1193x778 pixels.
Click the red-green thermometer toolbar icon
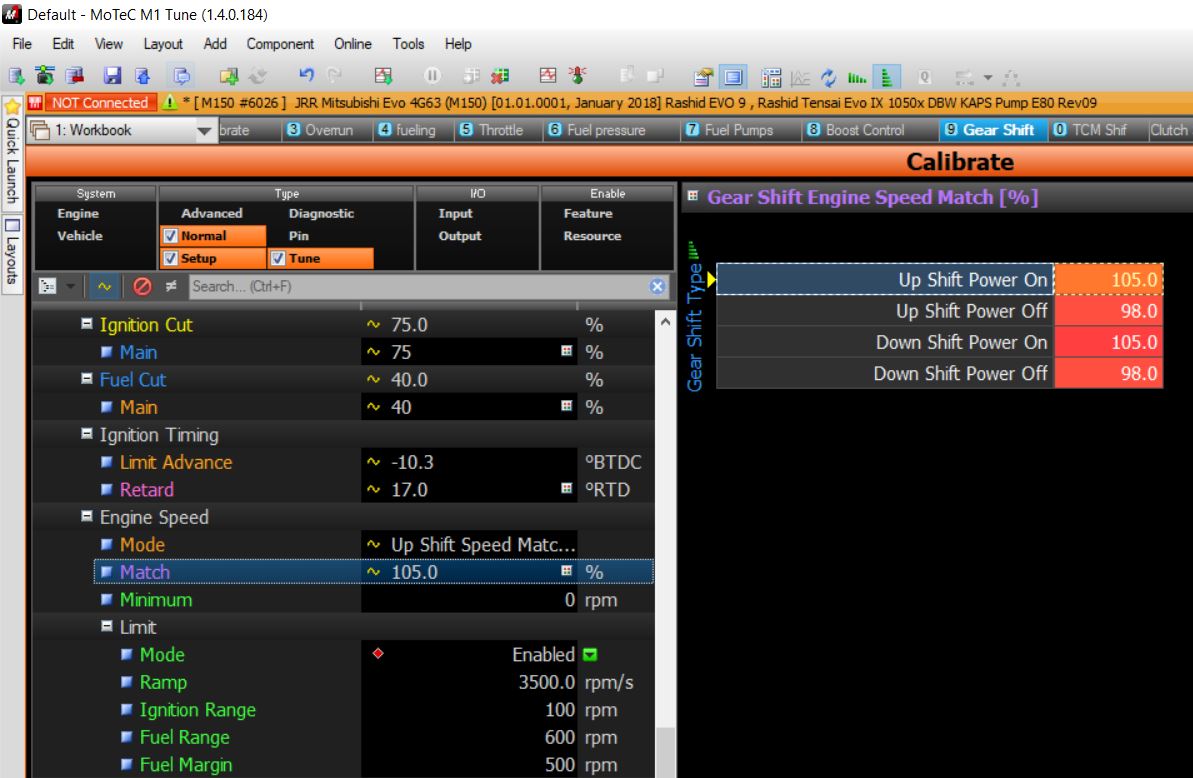[x=578, y=75]
